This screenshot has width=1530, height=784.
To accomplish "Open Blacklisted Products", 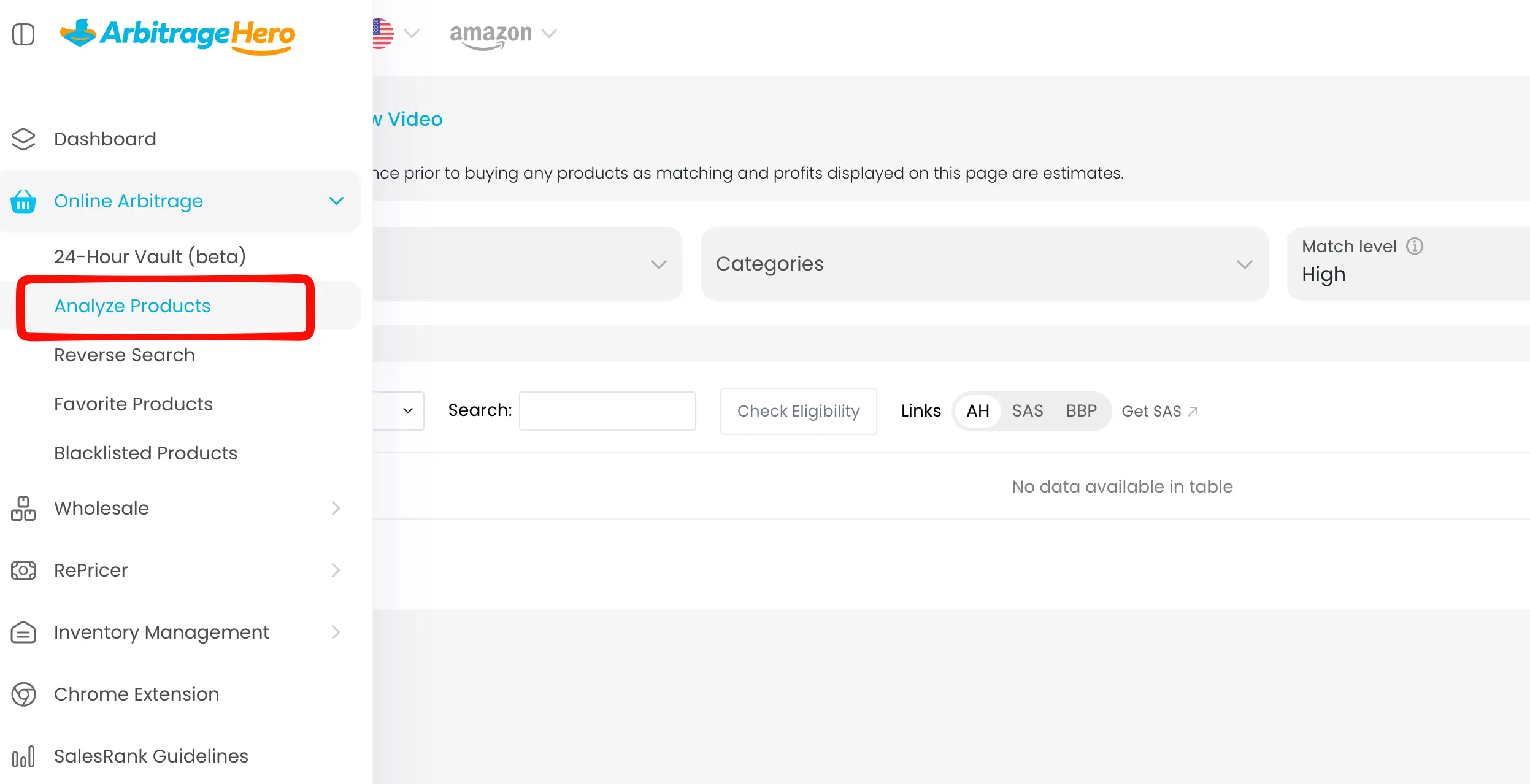I will point(145,453).
